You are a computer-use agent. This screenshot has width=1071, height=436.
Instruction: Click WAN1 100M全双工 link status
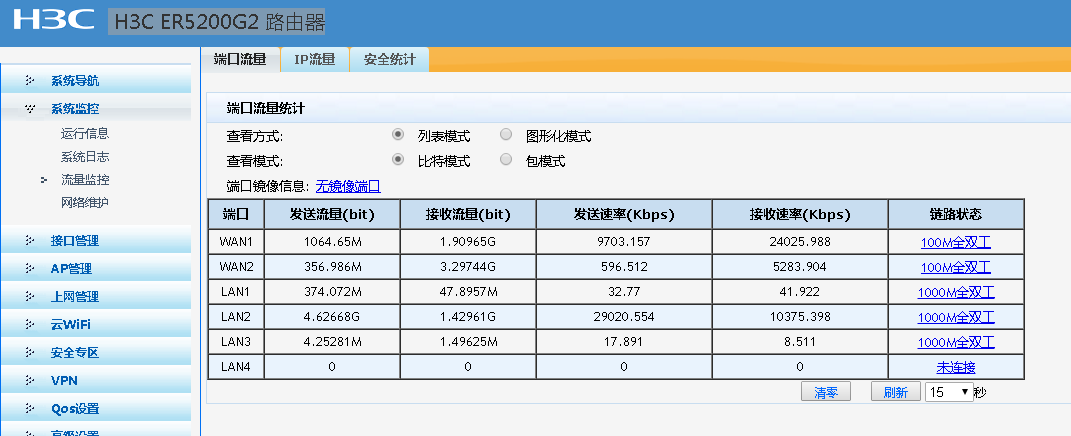(956, 242)
